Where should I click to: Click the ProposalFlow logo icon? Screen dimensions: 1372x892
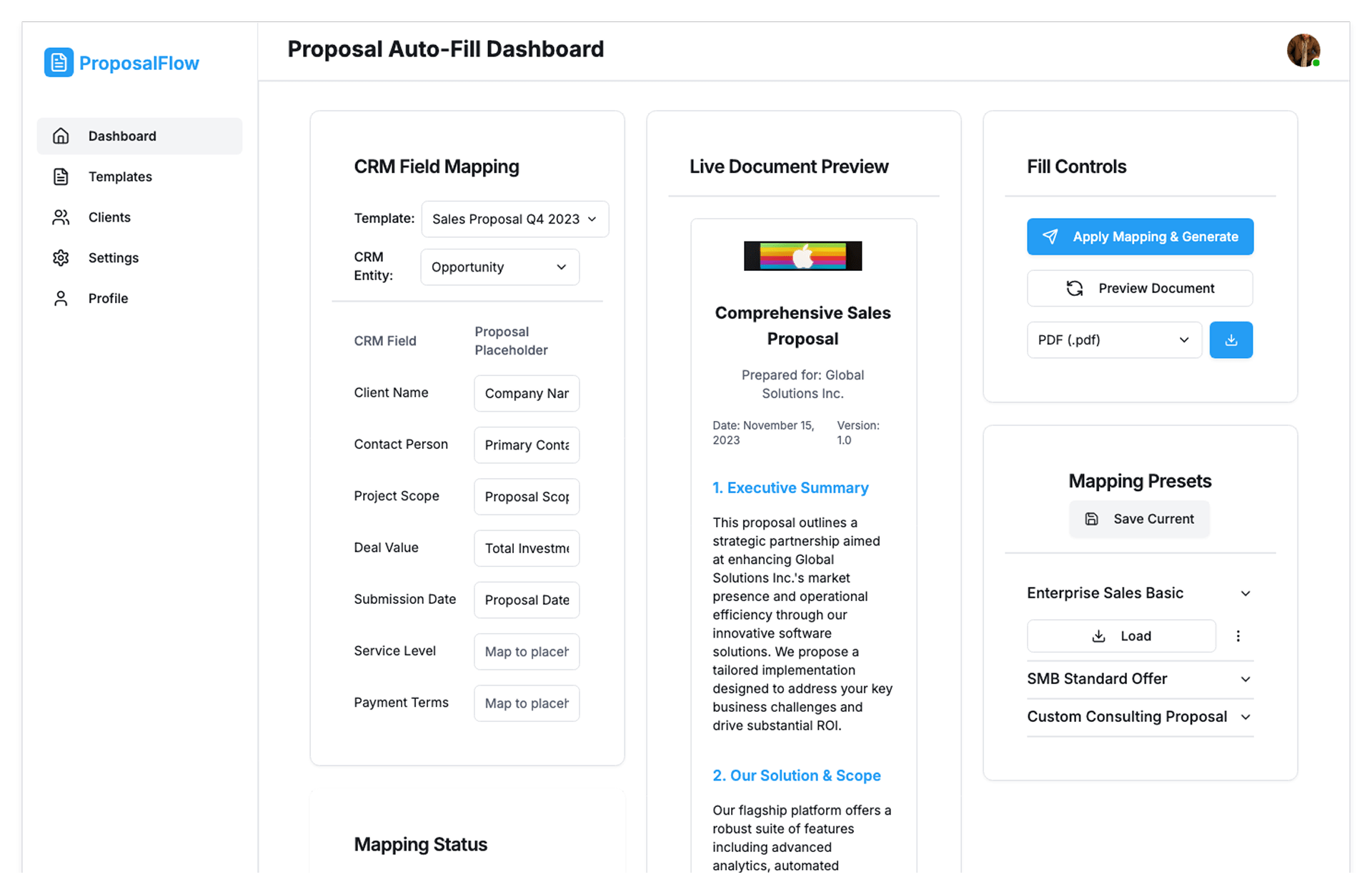(59, 63)
